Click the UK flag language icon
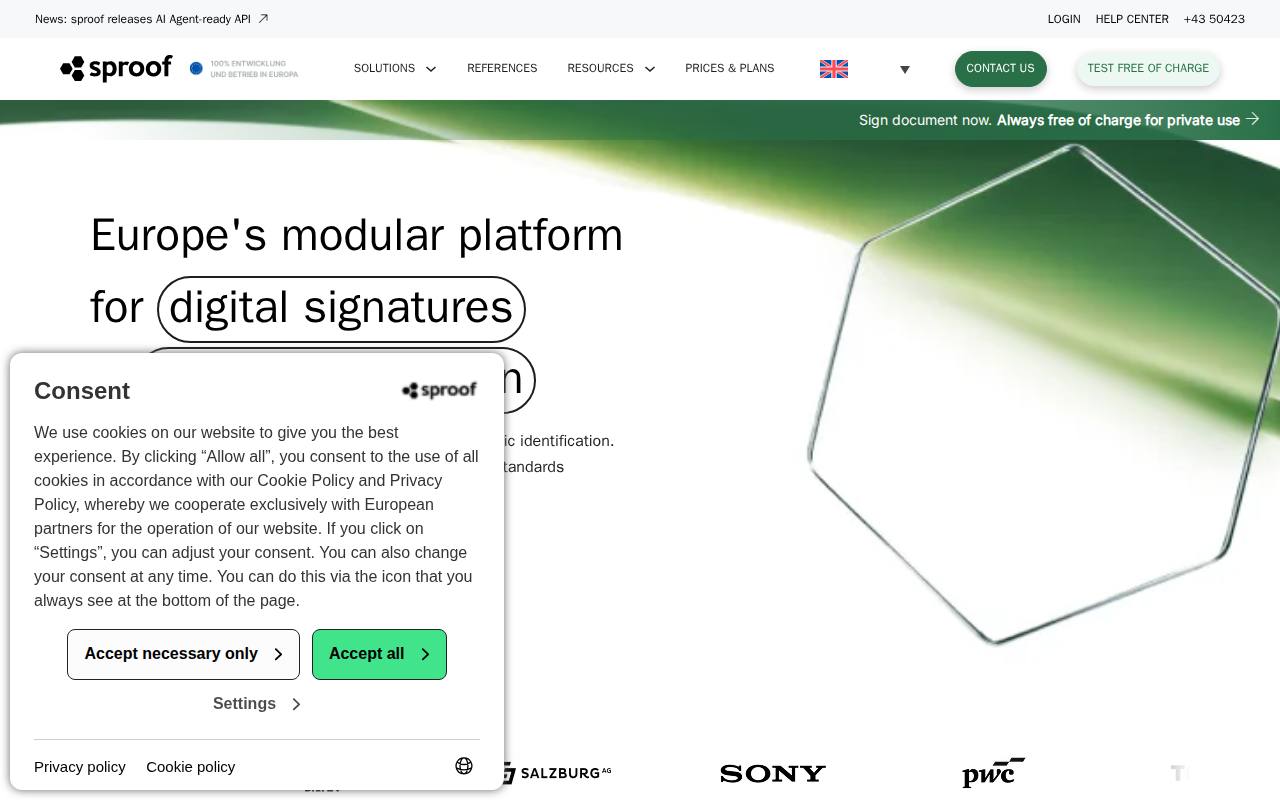 coord(834,69)
